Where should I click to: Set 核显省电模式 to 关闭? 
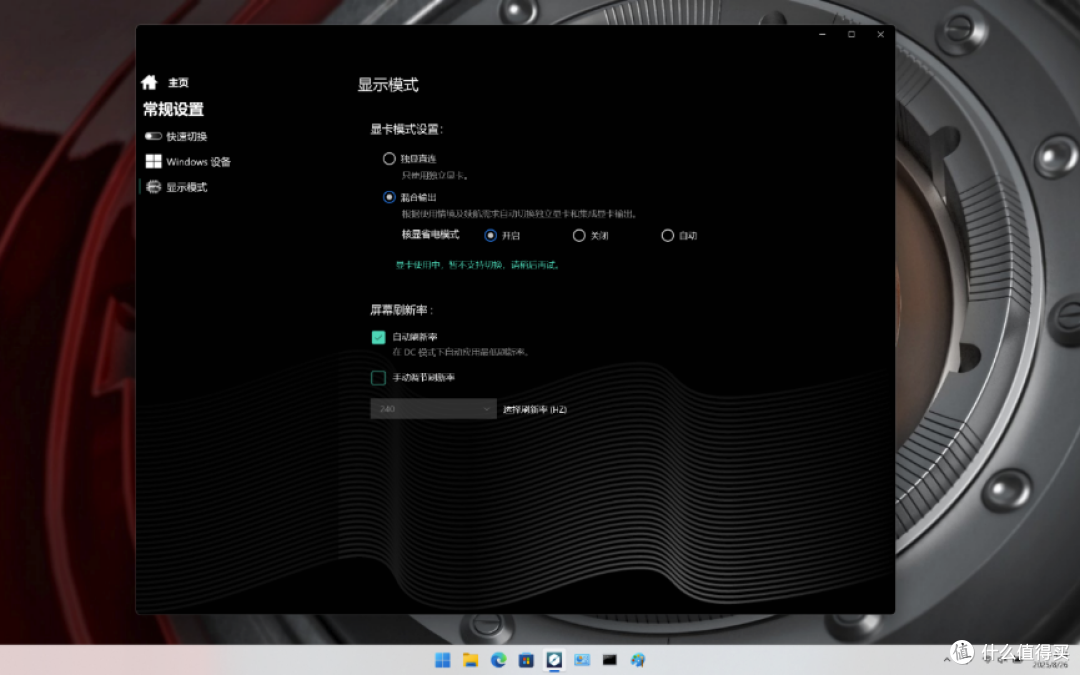pyautogui.click(x=579, y=236)
